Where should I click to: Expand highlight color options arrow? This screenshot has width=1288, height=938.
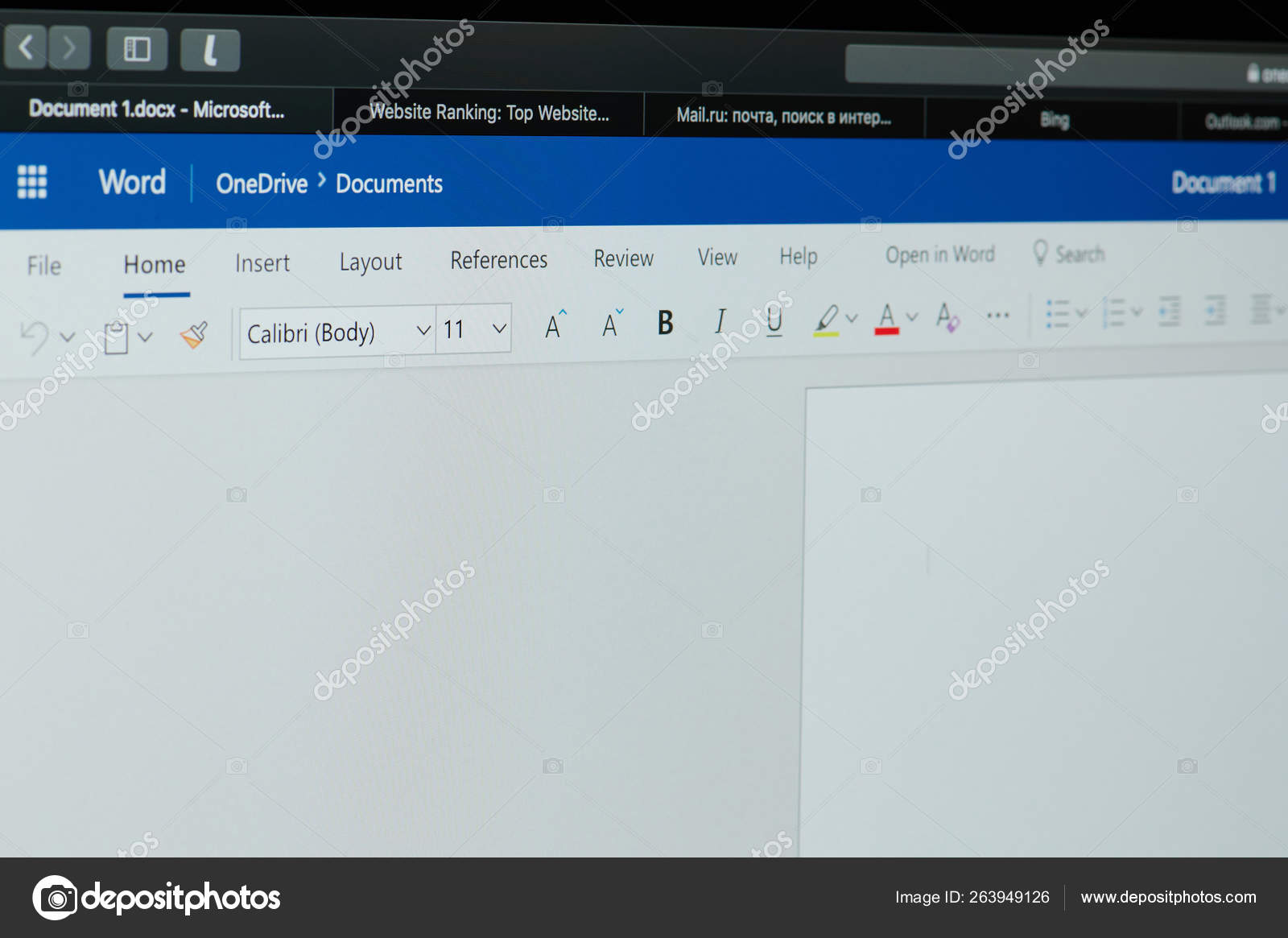852,318
